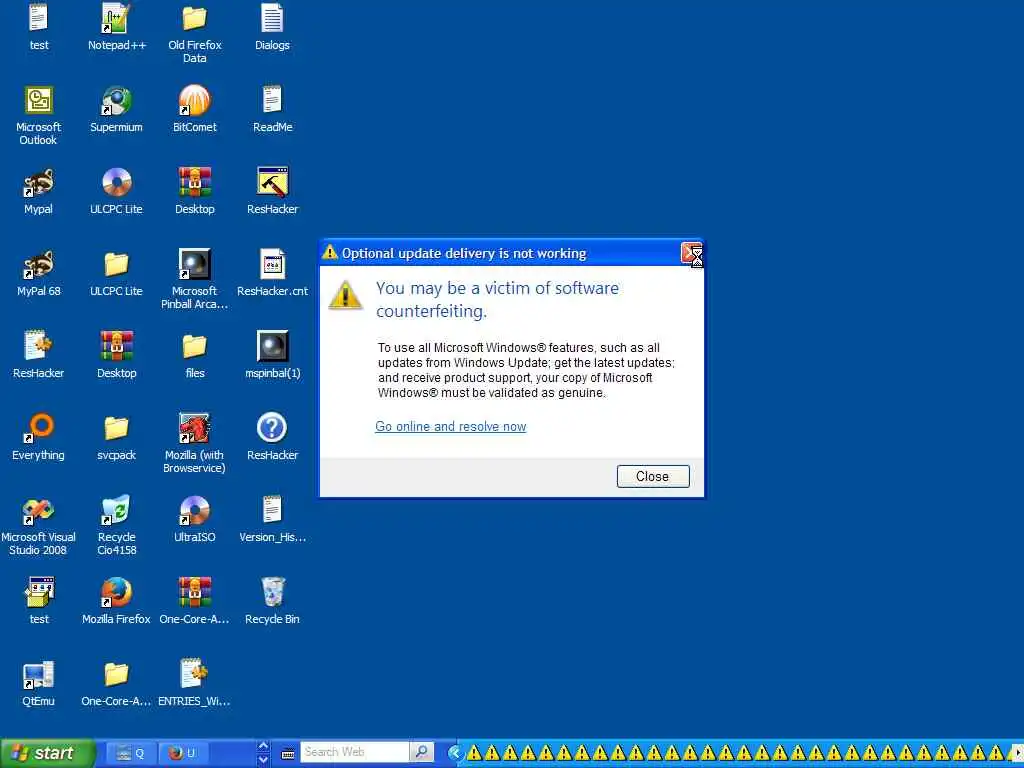Click the Close button in the dialog

click(x=652, y=476)
